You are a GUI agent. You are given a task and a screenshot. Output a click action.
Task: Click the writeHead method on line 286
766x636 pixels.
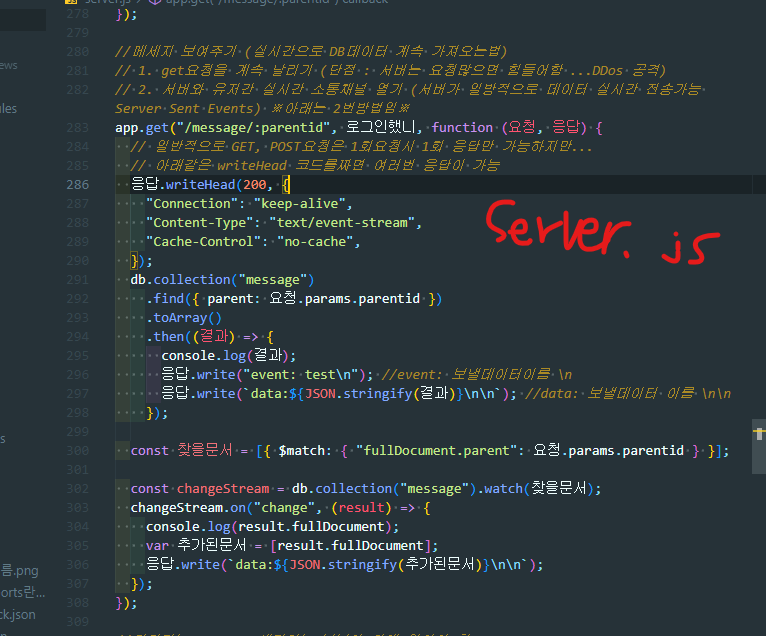[200, 185]
